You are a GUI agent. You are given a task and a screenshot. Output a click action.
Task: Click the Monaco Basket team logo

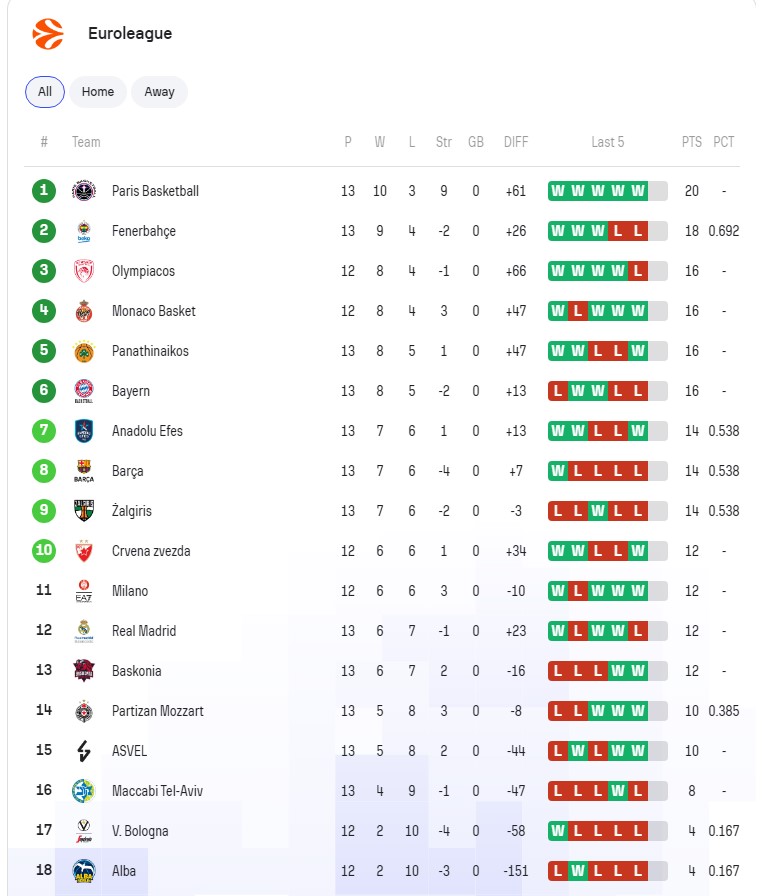[x=84, y=311]
